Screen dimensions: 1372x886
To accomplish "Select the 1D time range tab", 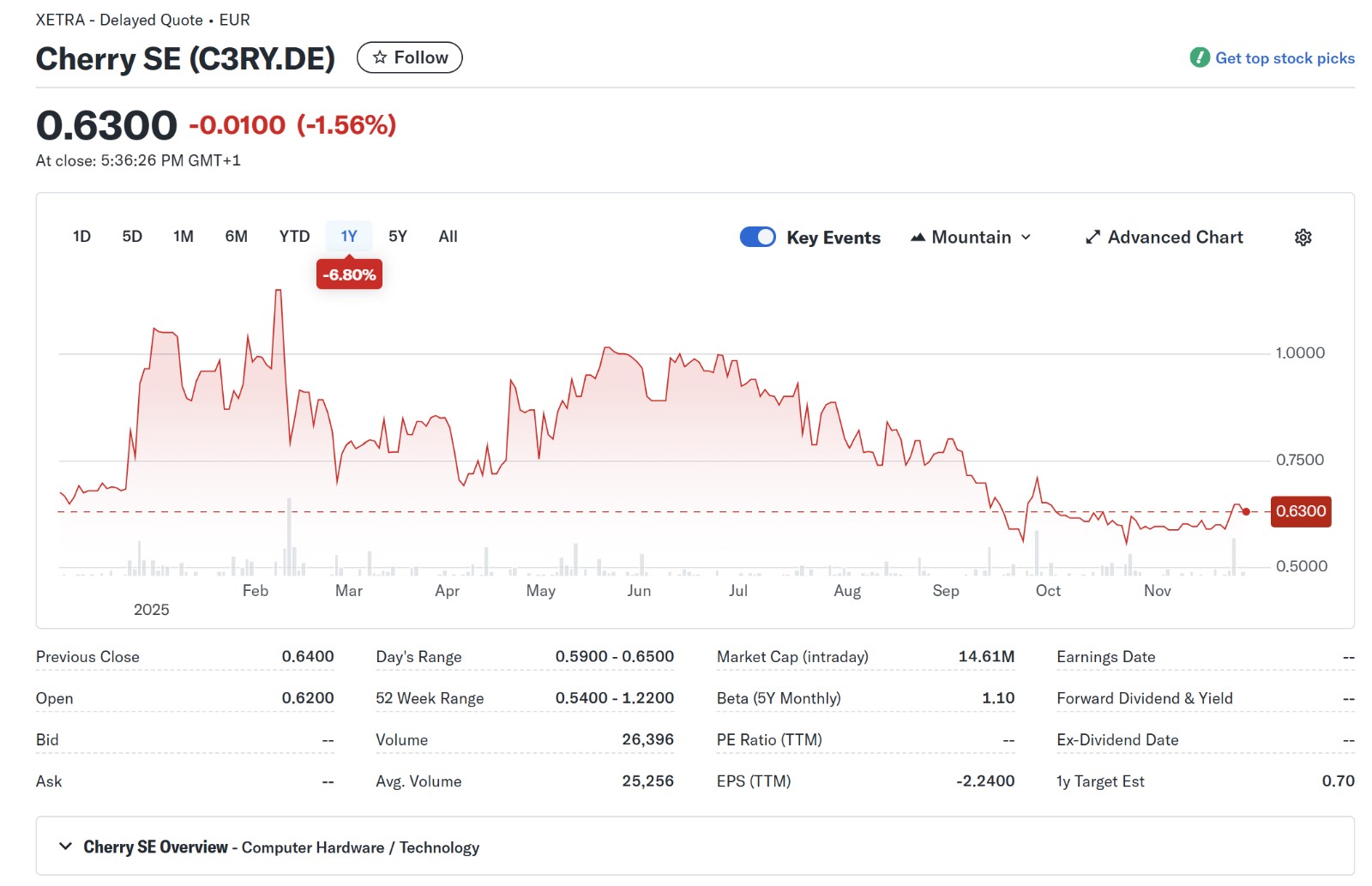I will [81, 237].
